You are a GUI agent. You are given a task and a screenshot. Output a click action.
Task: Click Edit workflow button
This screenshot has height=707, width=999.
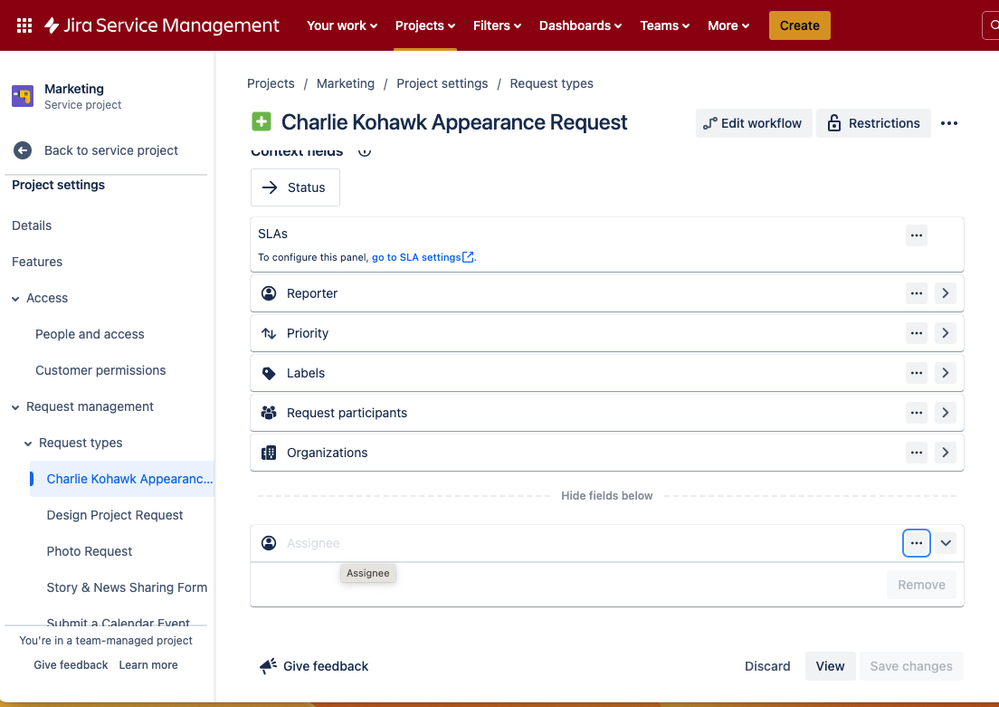[753, 124]
